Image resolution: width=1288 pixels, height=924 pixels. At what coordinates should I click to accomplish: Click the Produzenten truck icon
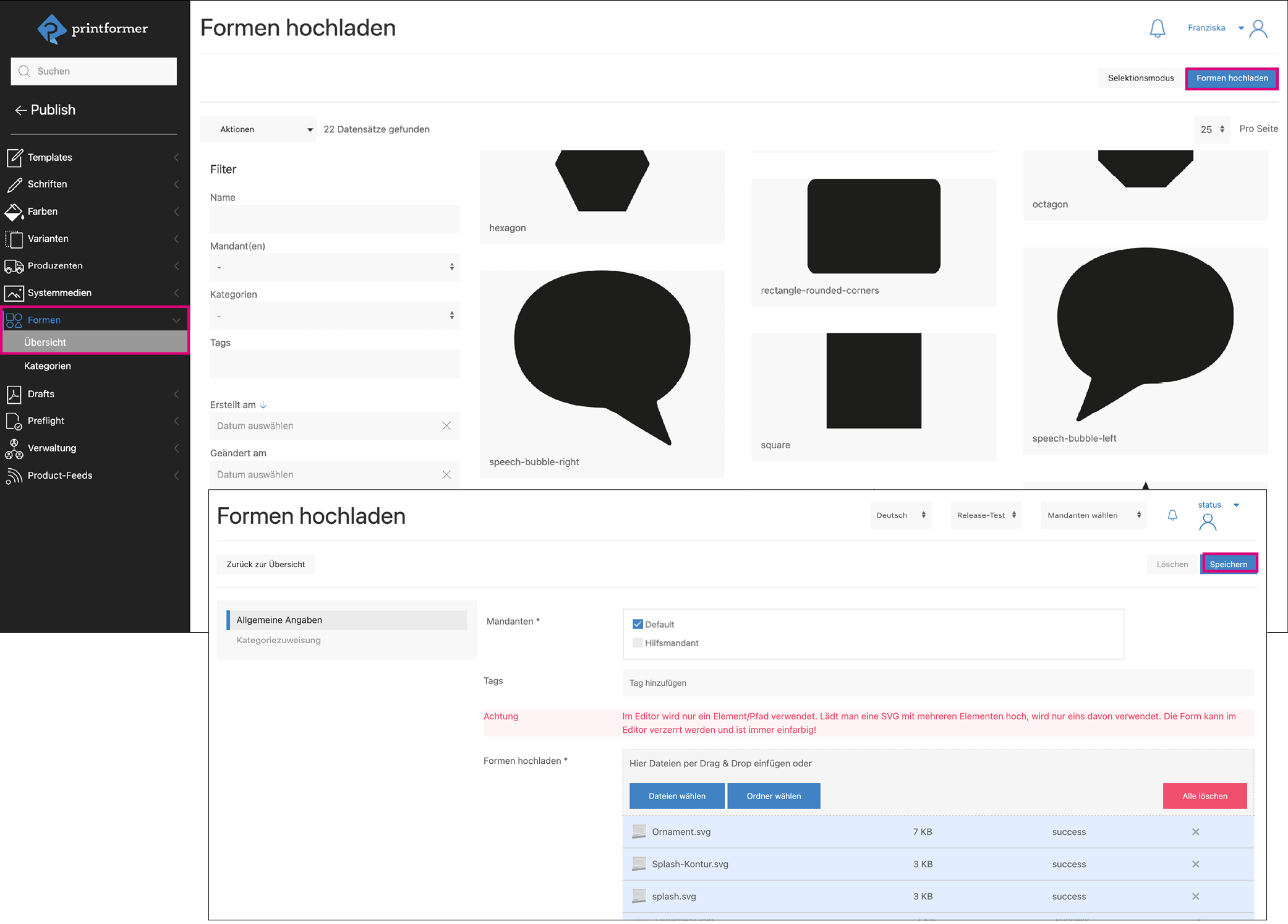14,266
